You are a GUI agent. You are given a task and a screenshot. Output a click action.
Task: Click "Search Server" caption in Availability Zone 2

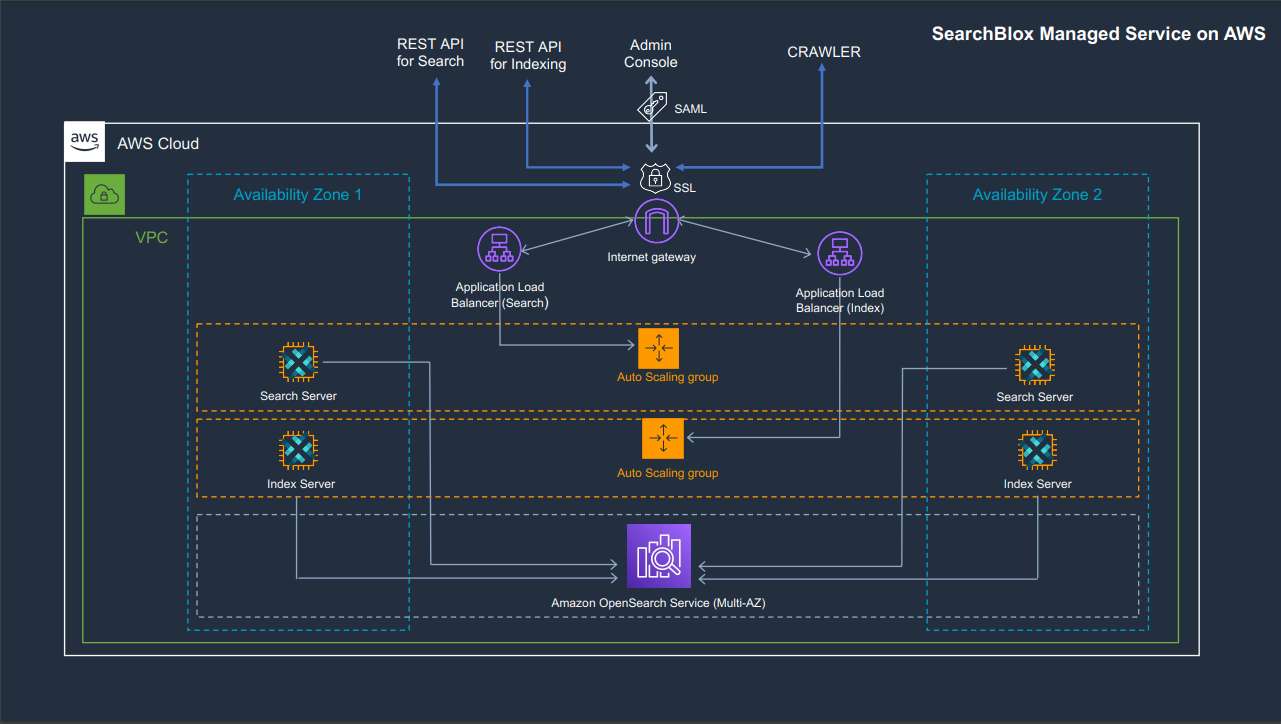[1035, 397]
